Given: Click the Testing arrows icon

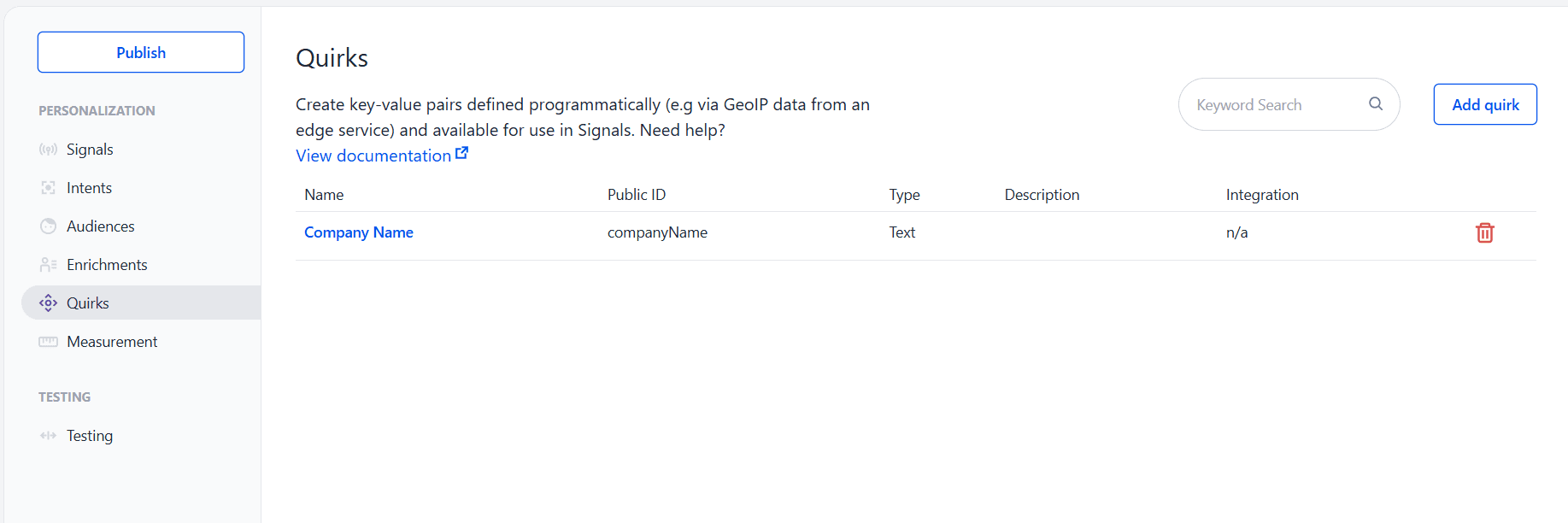Looking at the screenshot, I should click(48, 436).
